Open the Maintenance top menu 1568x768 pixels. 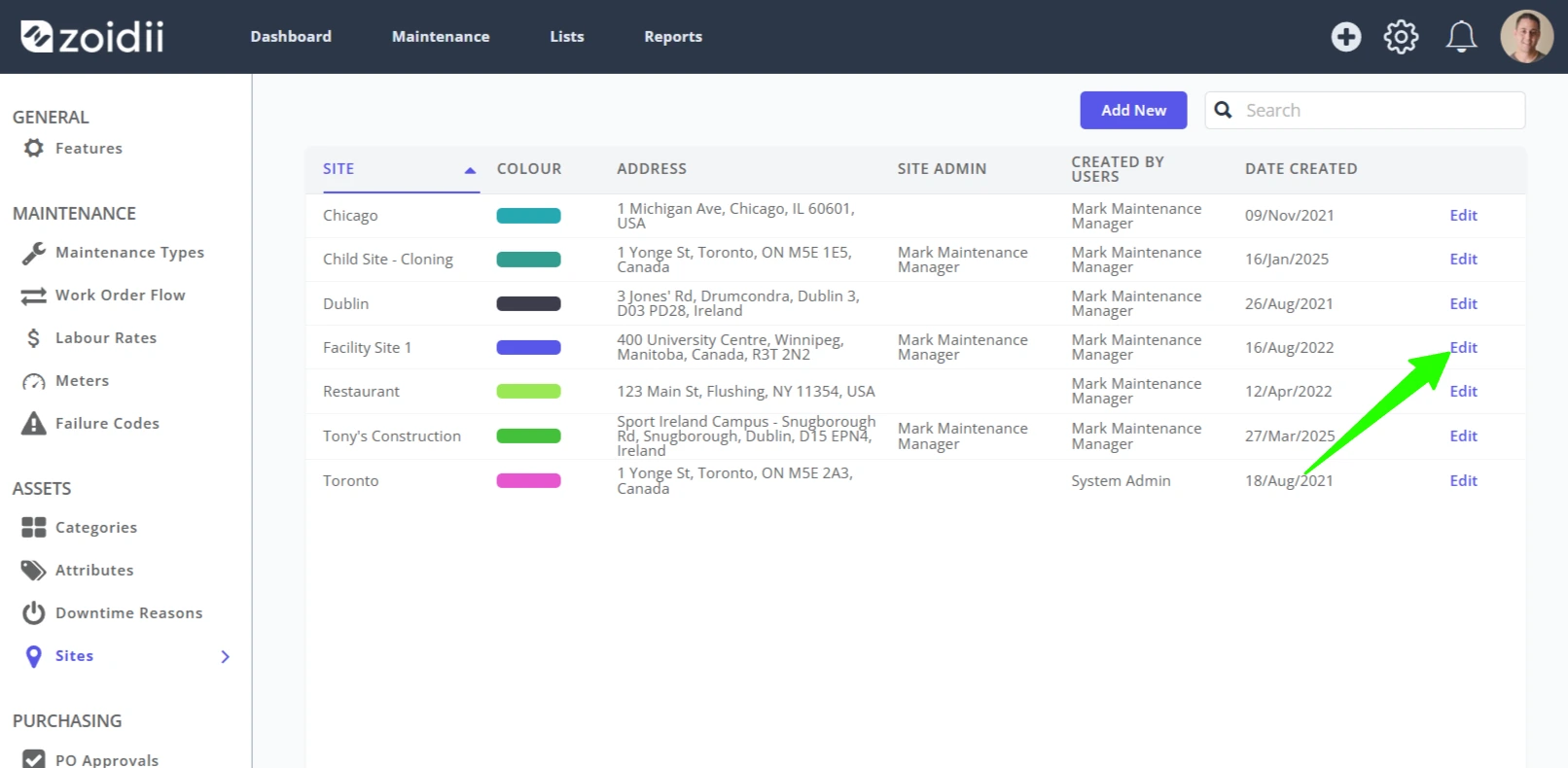coord(441,37)
